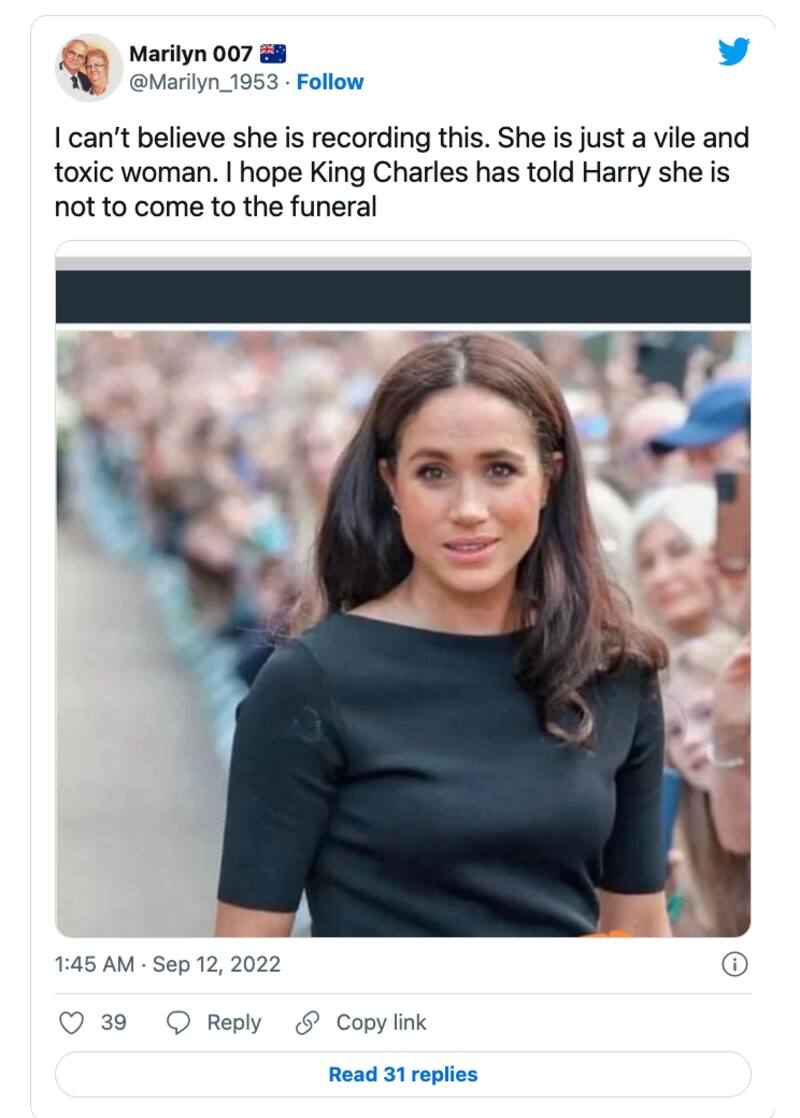Screen dimensions: 800x1118
Task: Click the dark banner atop the embedded image
Action: tap(403, 296)
